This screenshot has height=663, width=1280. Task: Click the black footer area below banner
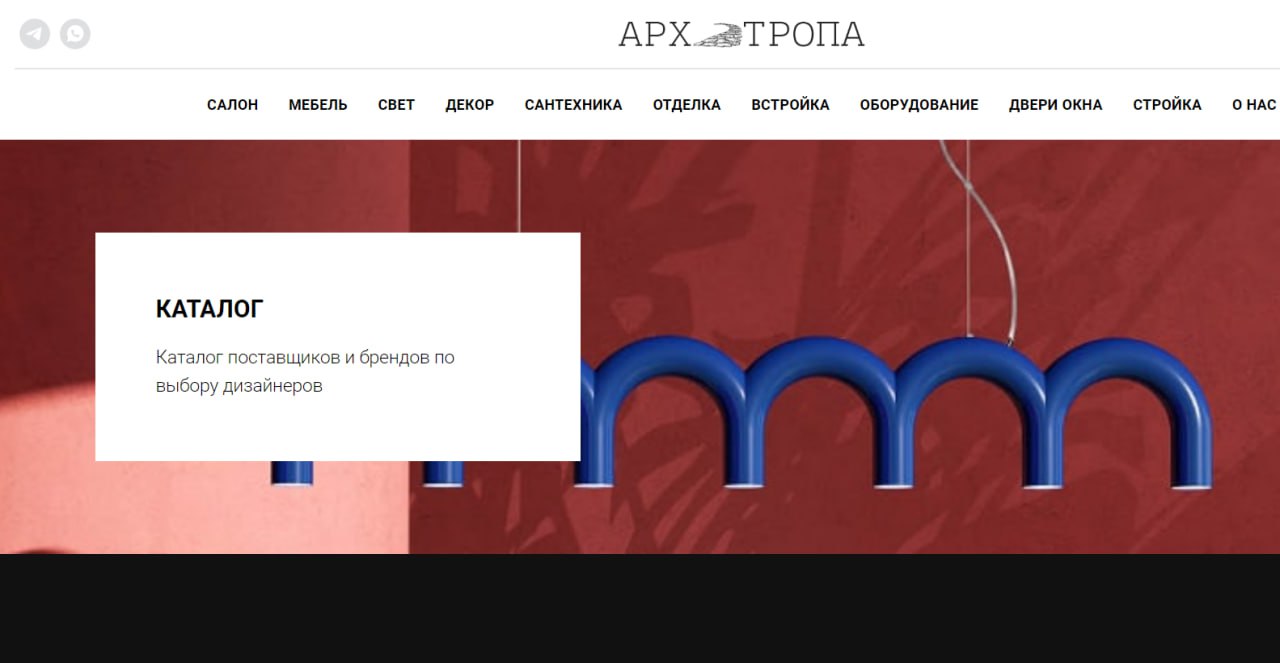pos(640,608)
